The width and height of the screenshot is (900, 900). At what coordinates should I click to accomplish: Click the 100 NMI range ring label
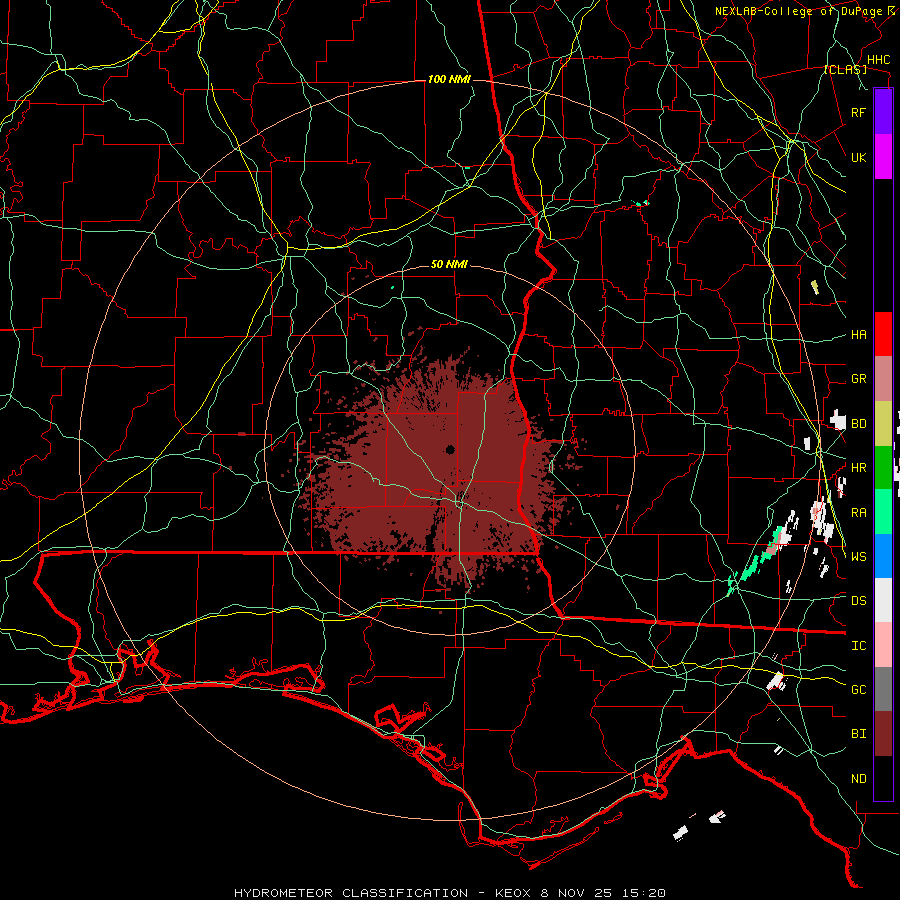449,79
